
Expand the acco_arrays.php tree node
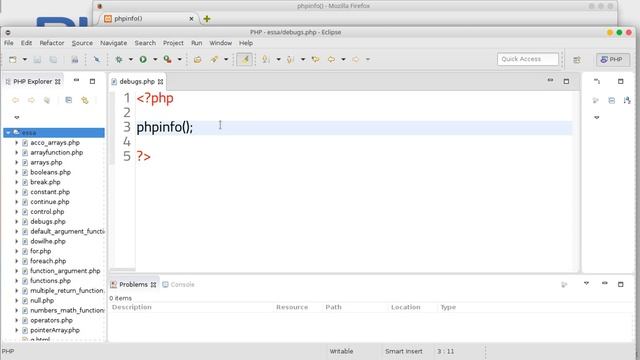click(17, 143)
